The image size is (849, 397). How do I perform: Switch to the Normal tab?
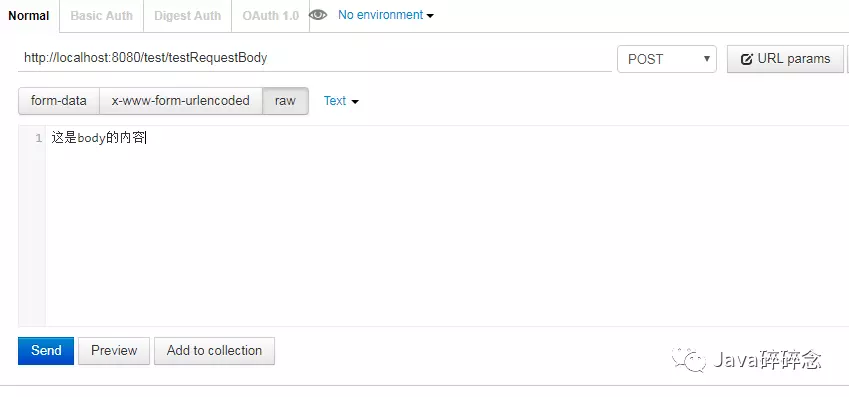(x=29, y=16)
